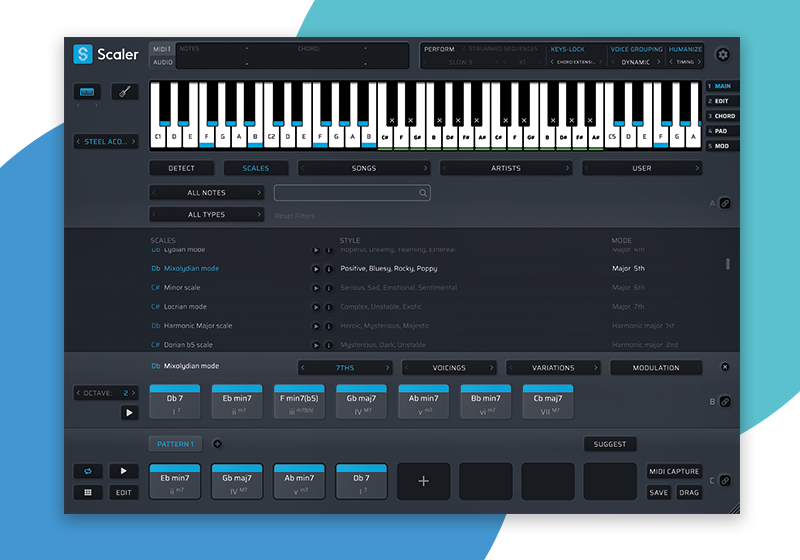Play preview of Db Harmonic Major scale

click(x=316, y=326)
